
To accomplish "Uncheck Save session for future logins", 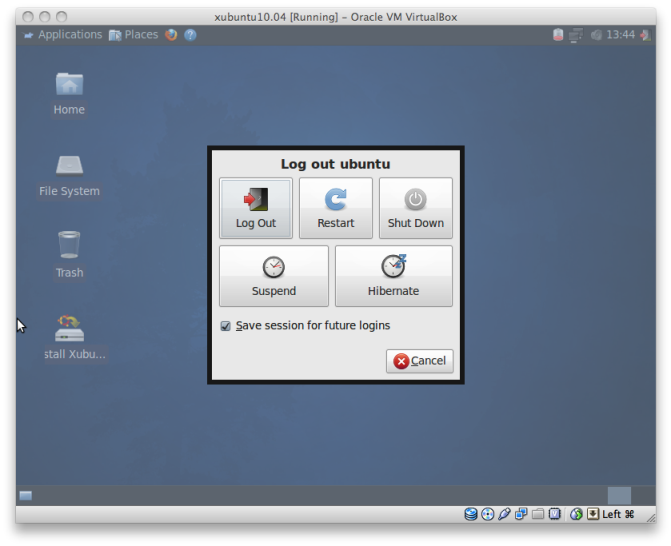I will (x=226, y=326).
